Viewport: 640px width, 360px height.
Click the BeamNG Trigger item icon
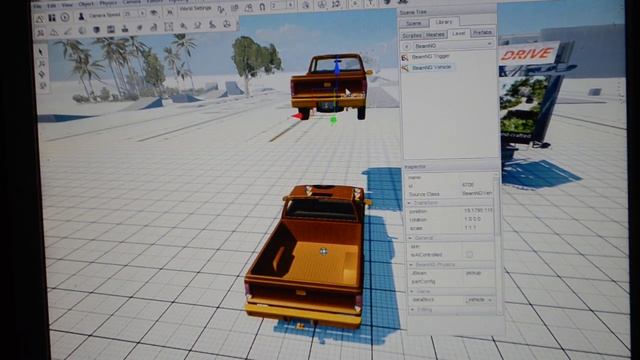point(405,58)
